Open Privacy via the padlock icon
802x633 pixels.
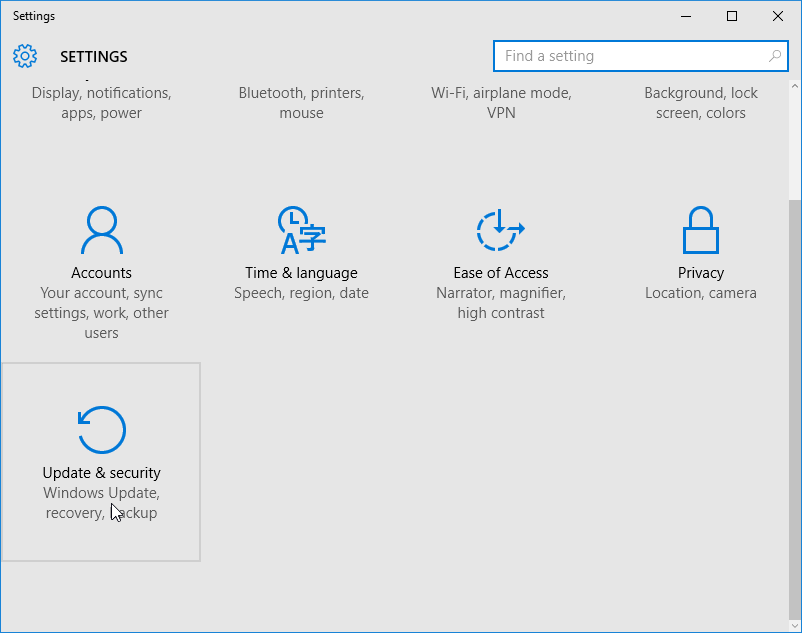tap(700, 230)
